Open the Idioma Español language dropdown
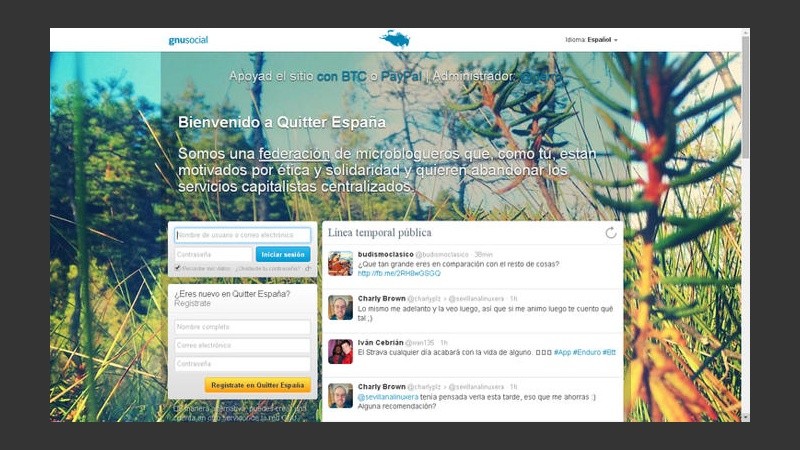Screen dimensions: 800x450 (591, 40)
